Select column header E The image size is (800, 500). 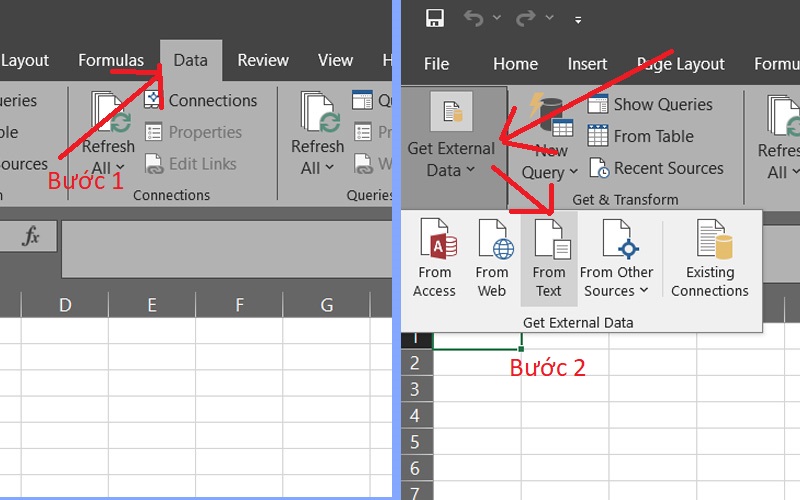coord(151,305)
